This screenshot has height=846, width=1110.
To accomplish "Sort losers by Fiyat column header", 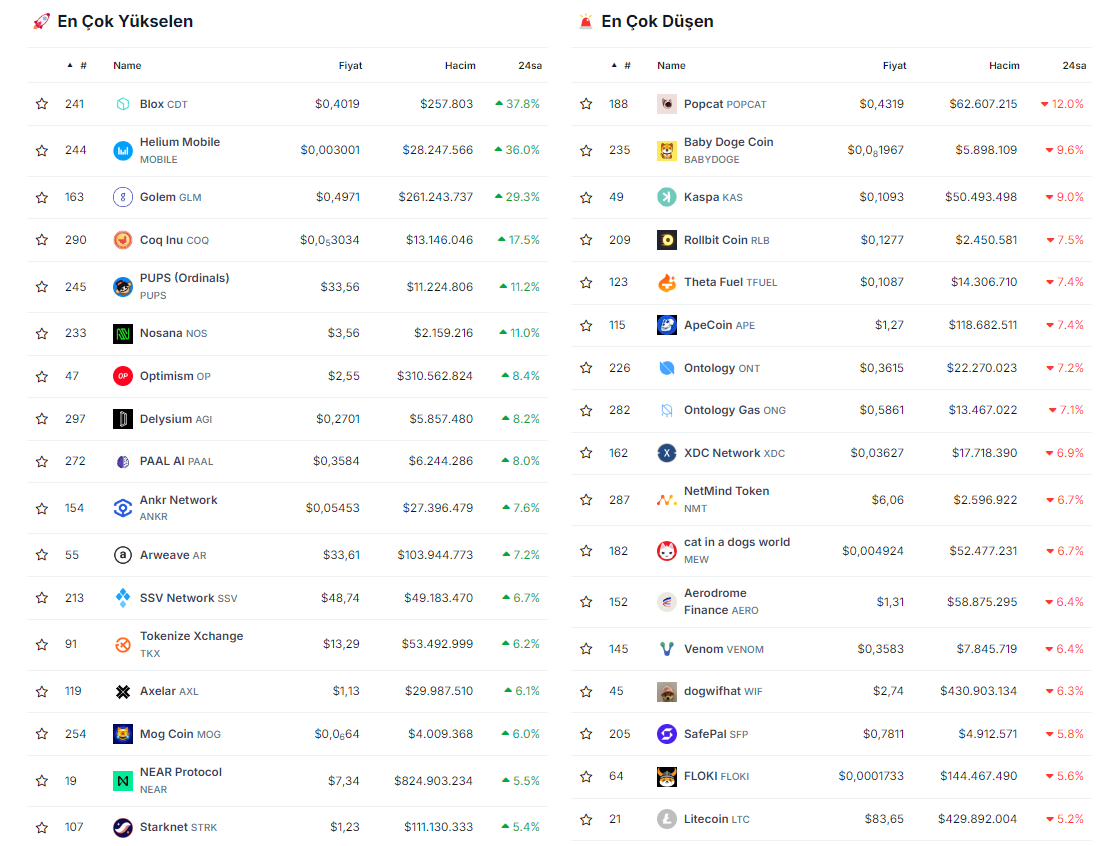I will click(894, 66).
